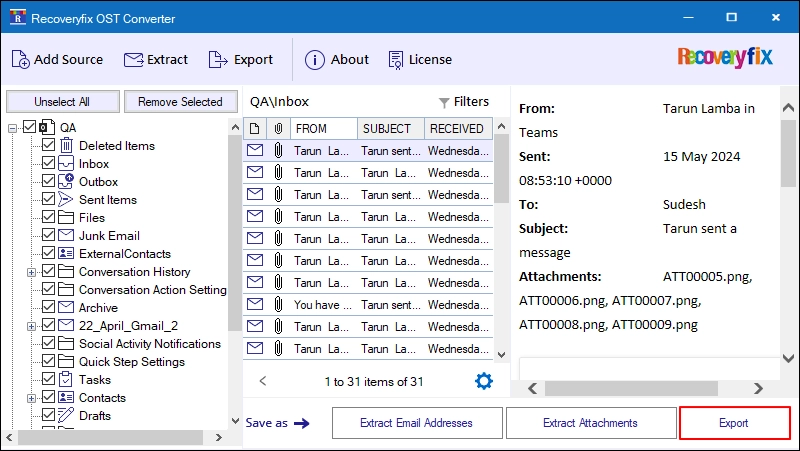Uncheck the Conversation History checkbox
800x451 pixels.
(48, 271)
